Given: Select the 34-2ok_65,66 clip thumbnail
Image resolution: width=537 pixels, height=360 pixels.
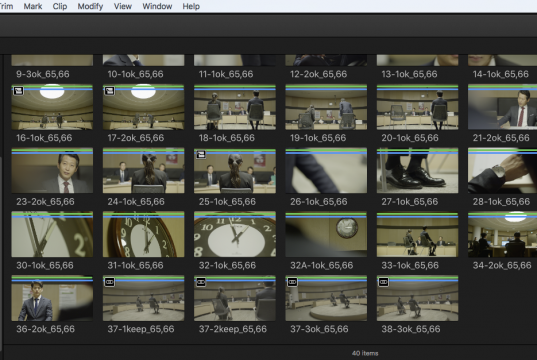Looking at the screenshot, I should (502, 235).
